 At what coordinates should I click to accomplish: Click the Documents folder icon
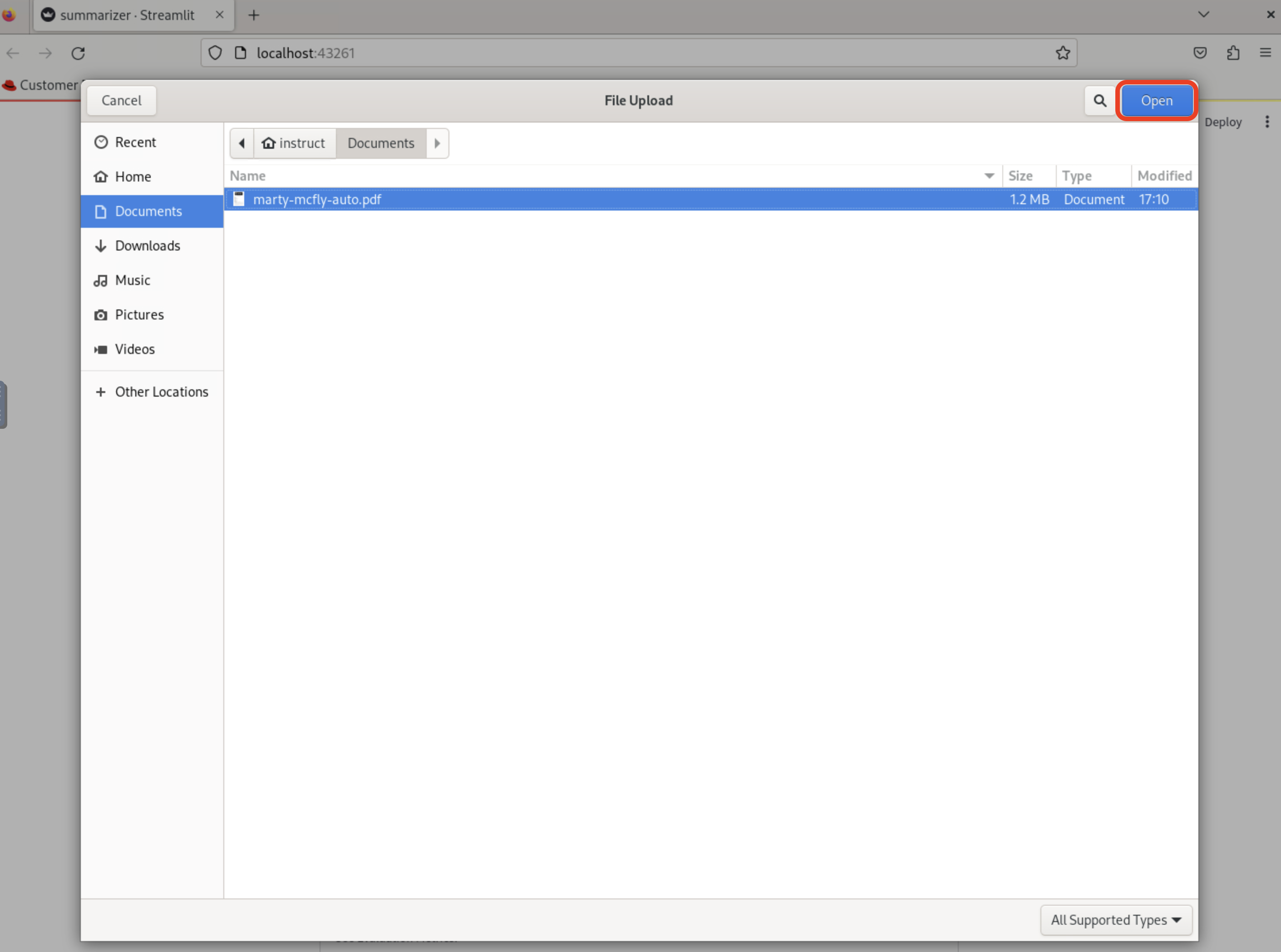[x=100, y=211]
